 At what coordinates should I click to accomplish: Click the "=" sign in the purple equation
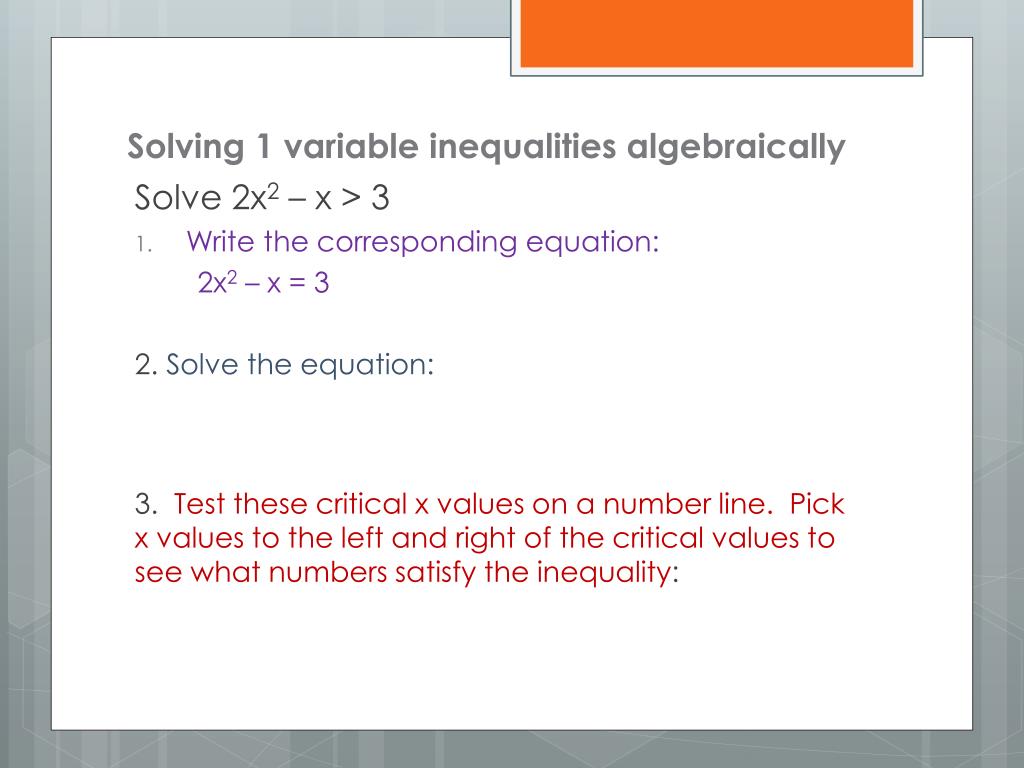coord(297,284)
